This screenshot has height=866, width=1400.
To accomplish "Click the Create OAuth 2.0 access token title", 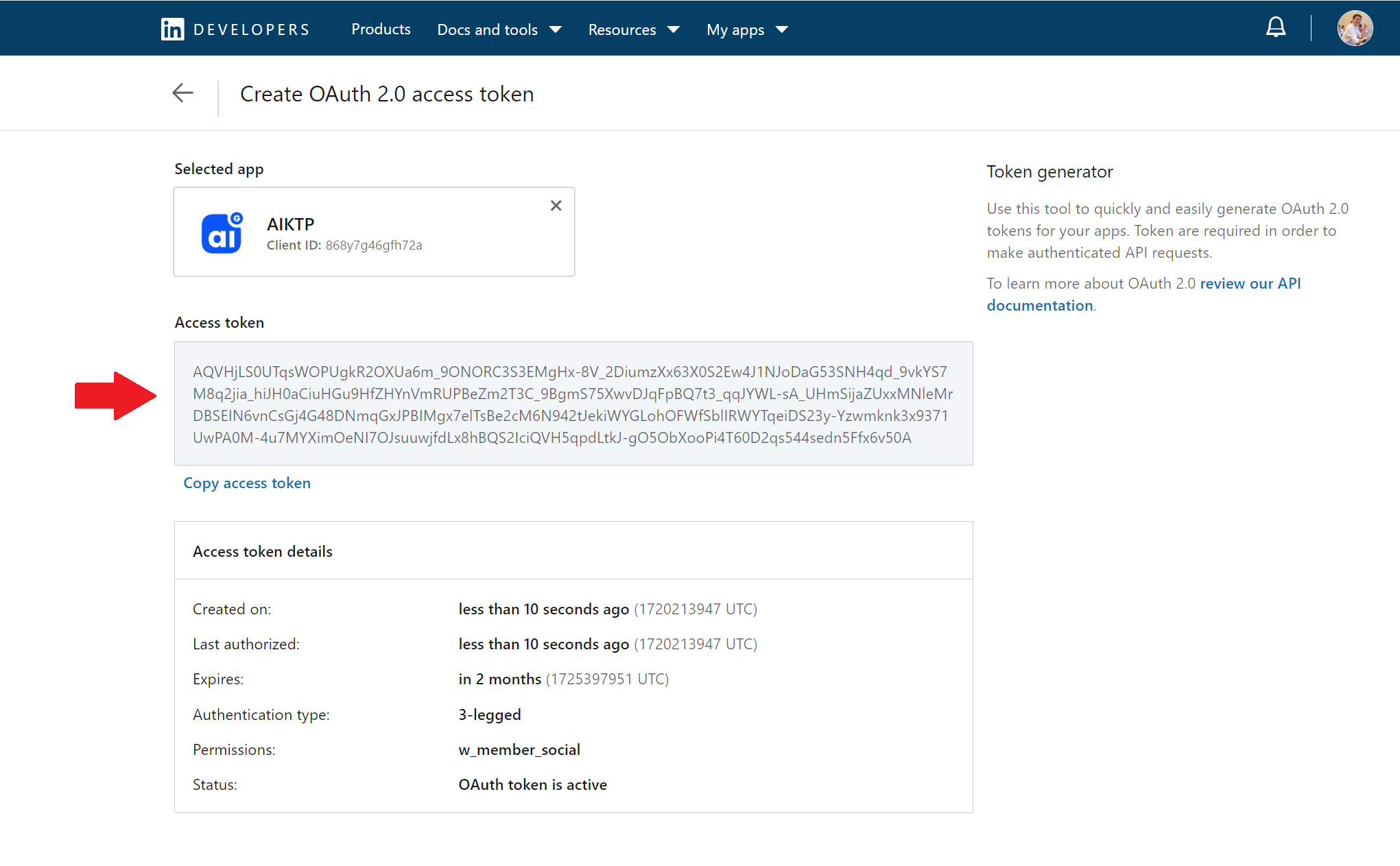I will point(387,94).
